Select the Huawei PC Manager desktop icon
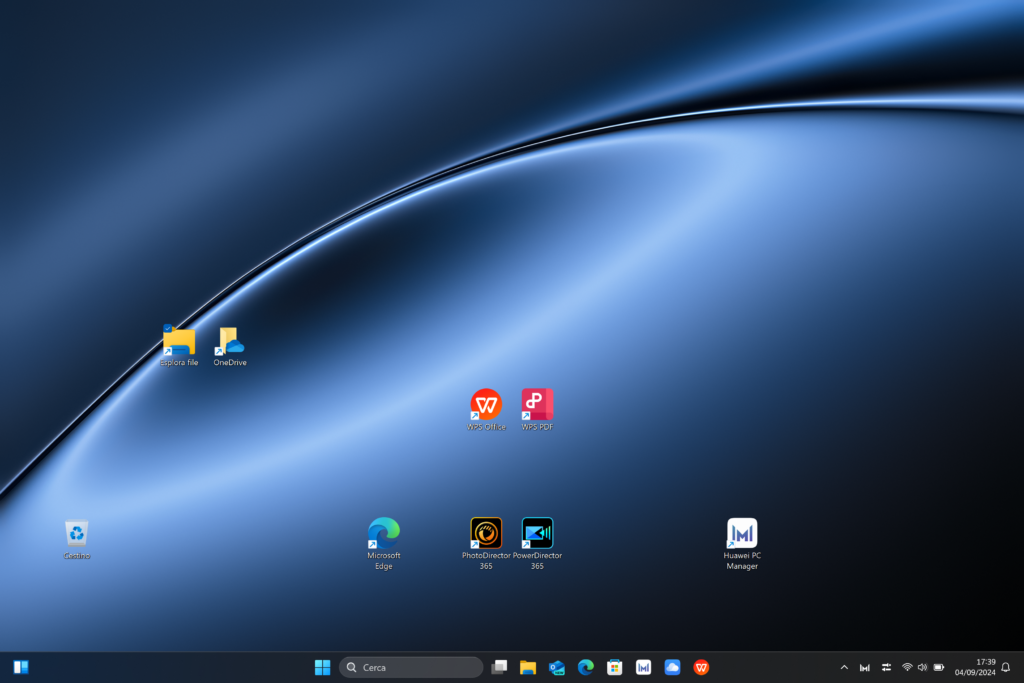This screenshot has width=1024, height=683. pos(742,534)
